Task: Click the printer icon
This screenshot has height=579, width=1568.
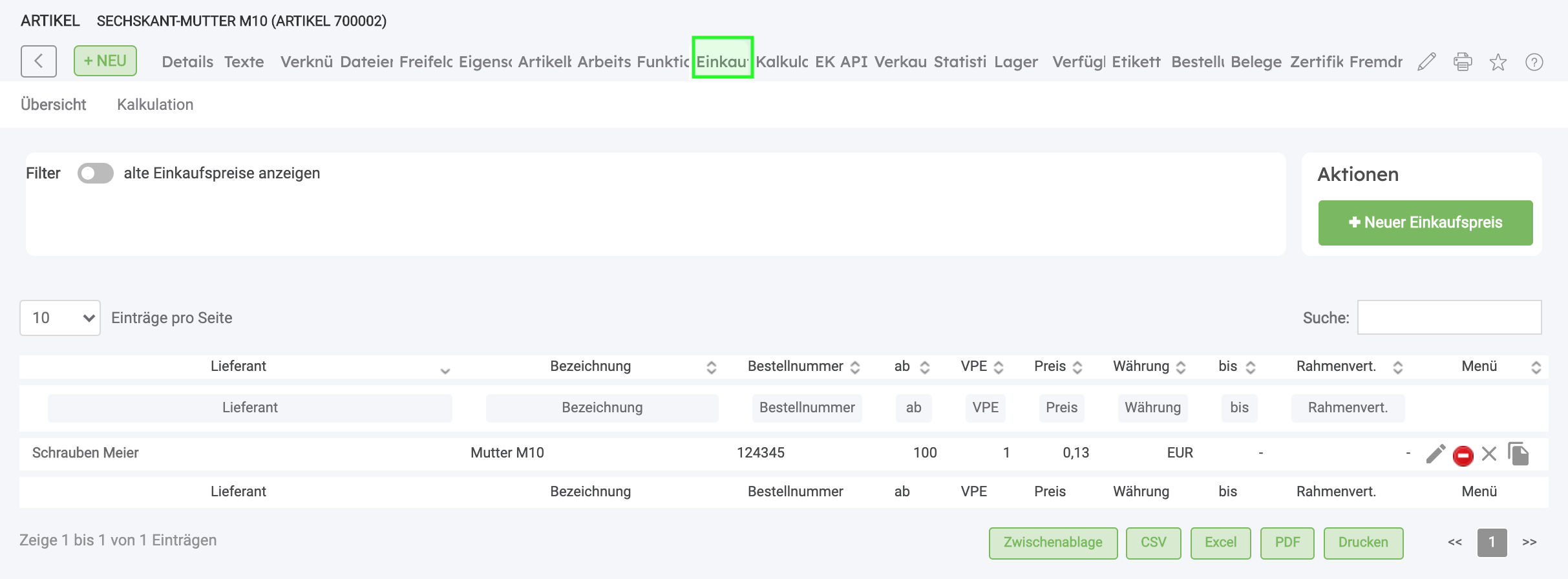Action: pos(1463,62)
